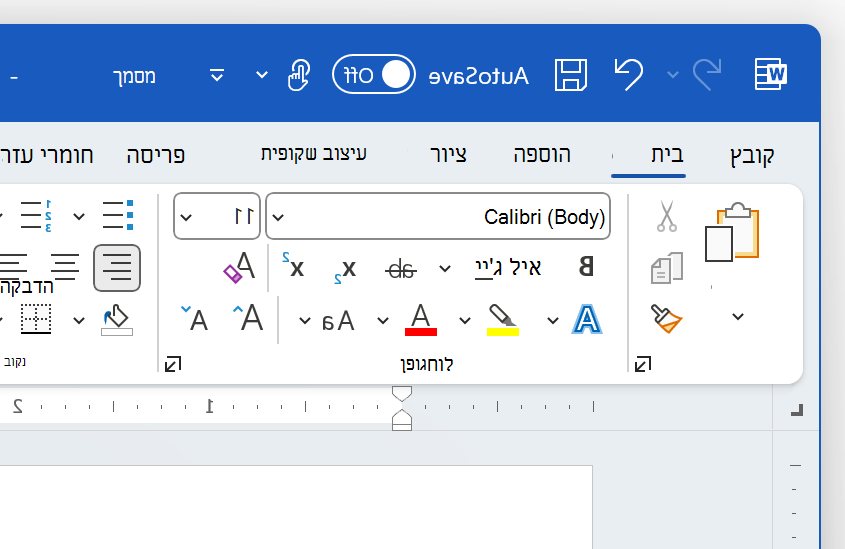
Task: Open the Undo history dropdown arrow
Action: pos(673,75)
